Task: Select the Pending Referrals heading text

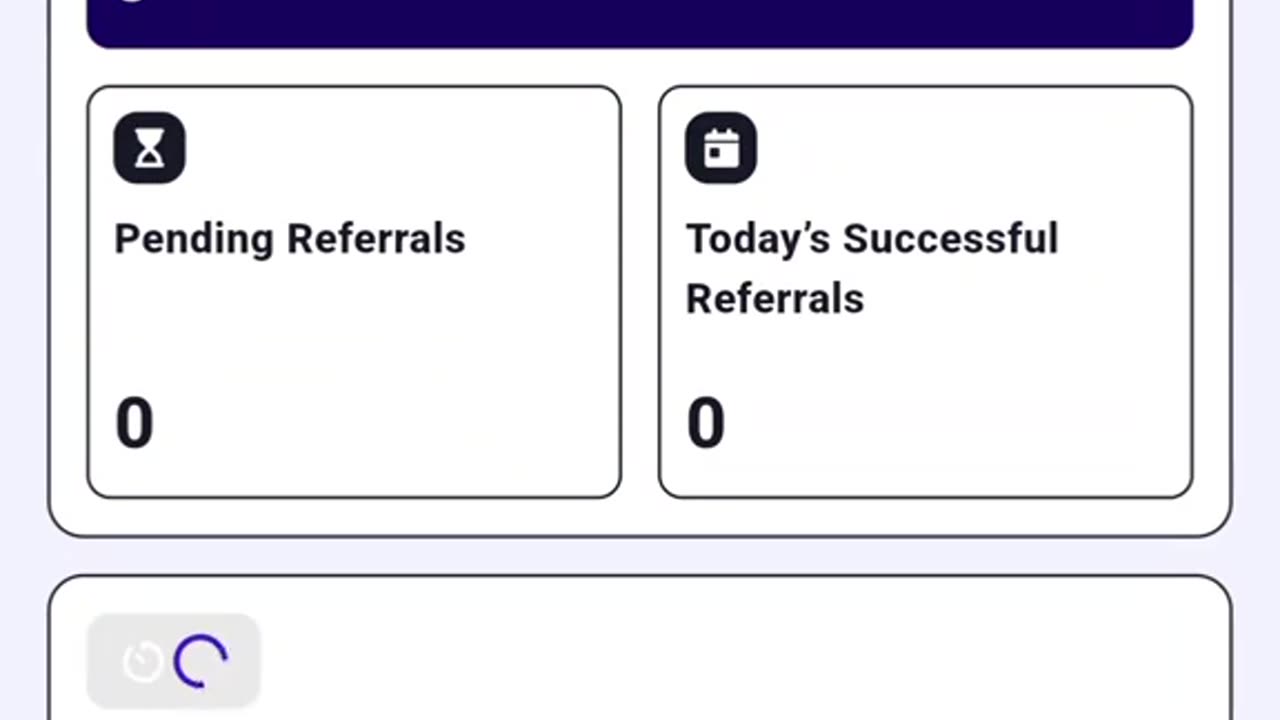Action: 290,240
